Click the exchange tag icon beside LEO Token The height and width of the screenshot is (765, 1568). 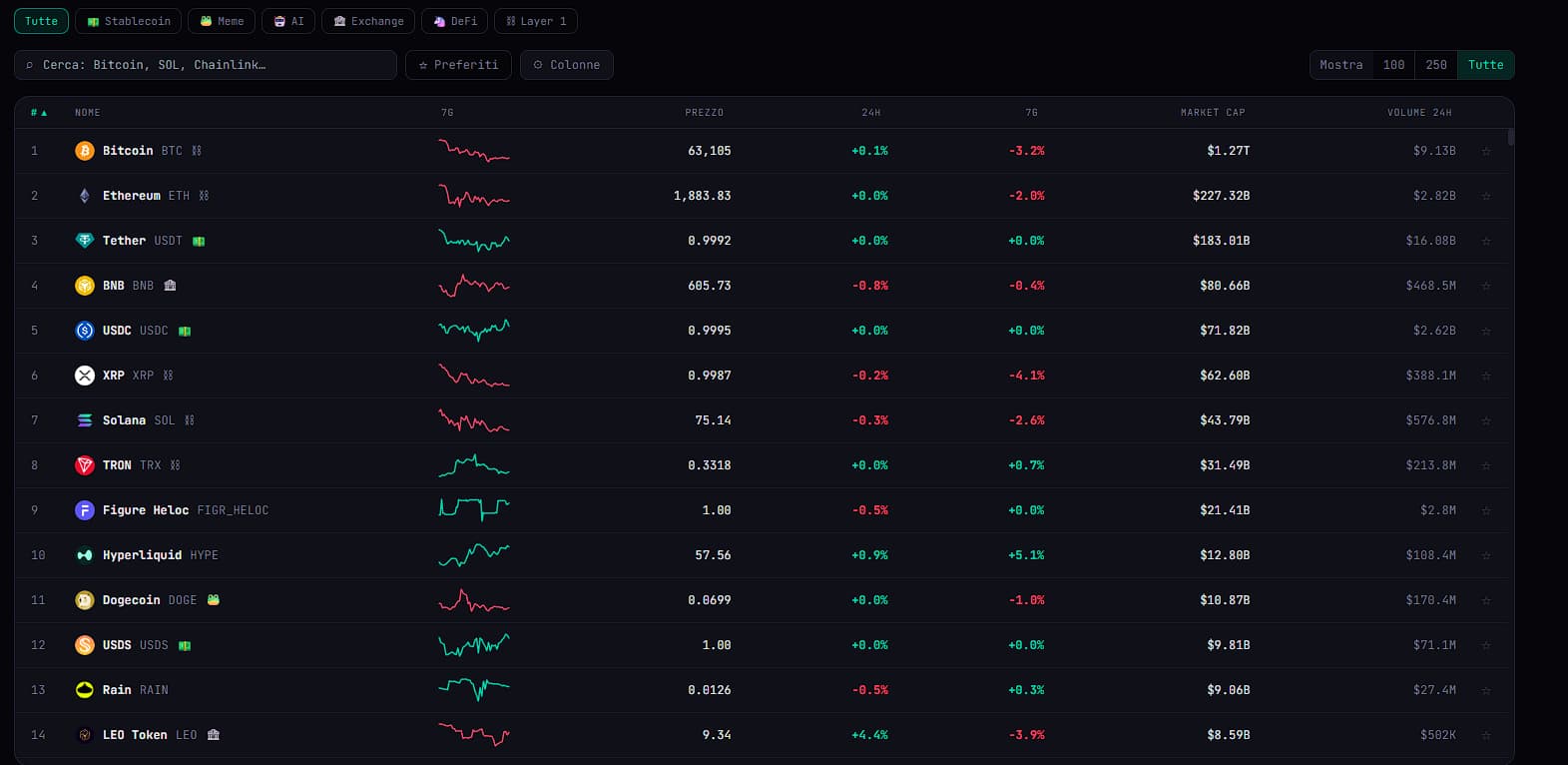(214, 735)
